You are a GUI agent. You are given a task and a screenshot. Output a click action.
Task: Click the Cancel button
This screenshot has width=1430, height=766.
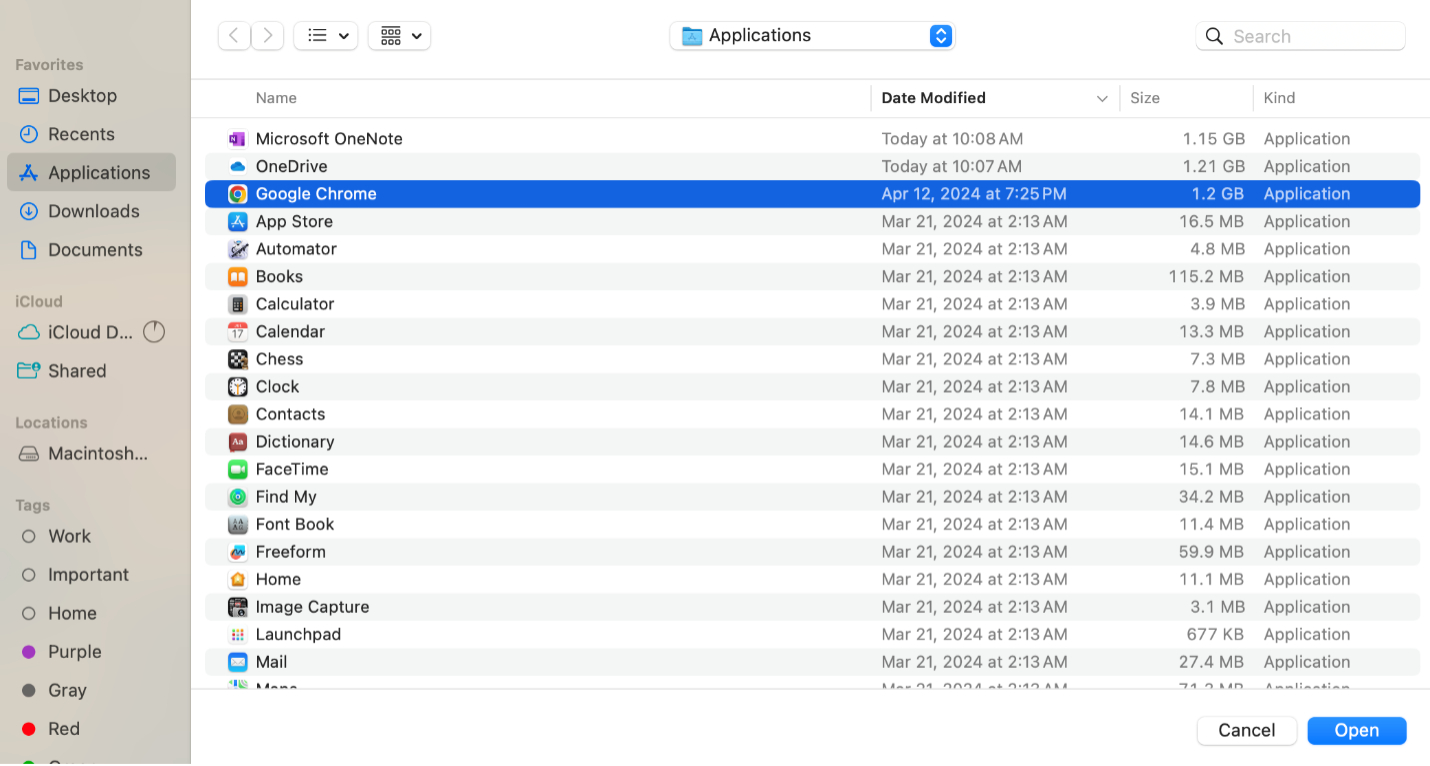1247,731
